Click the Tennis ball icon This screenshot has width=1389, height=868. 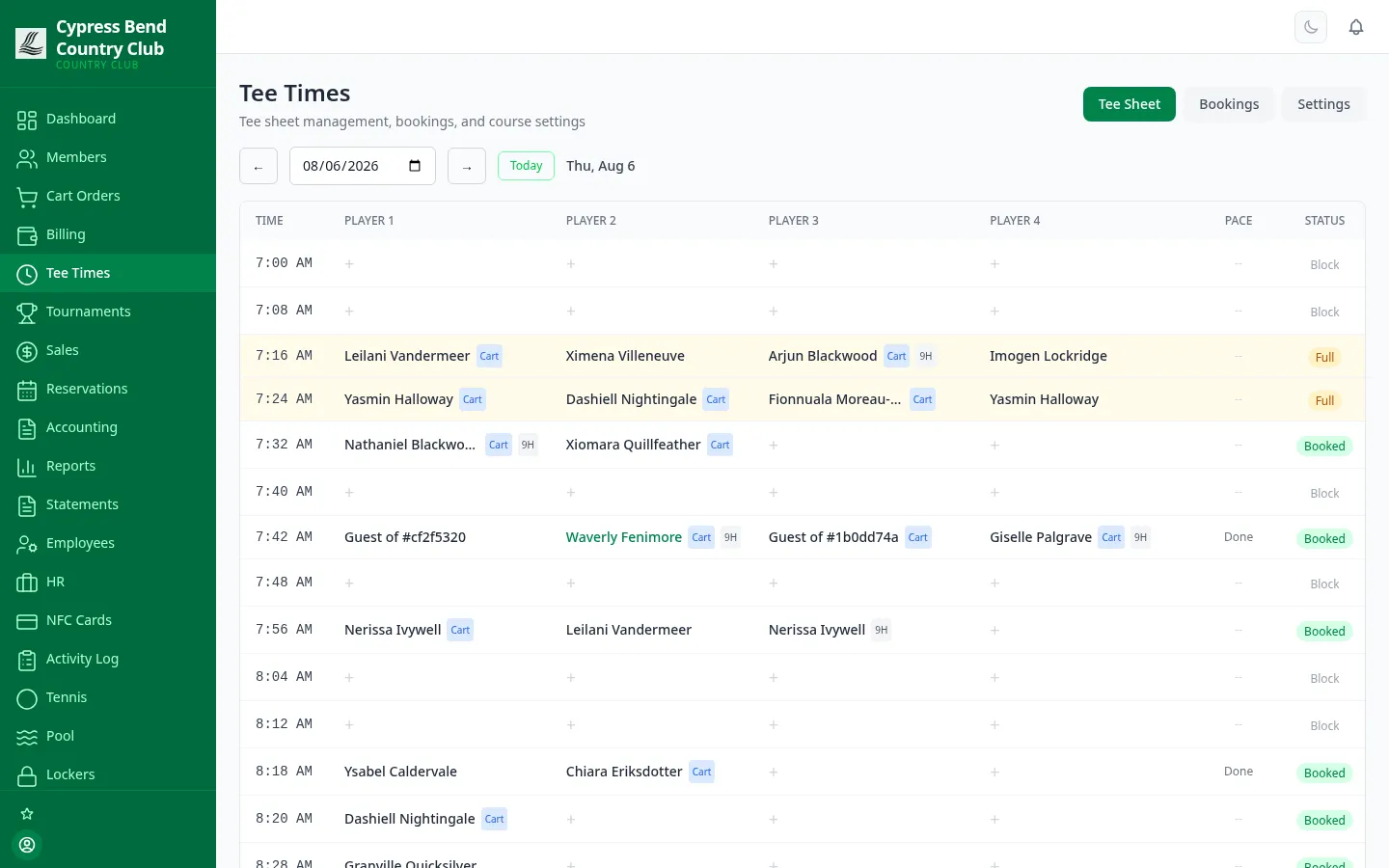[x=27, y=698]
